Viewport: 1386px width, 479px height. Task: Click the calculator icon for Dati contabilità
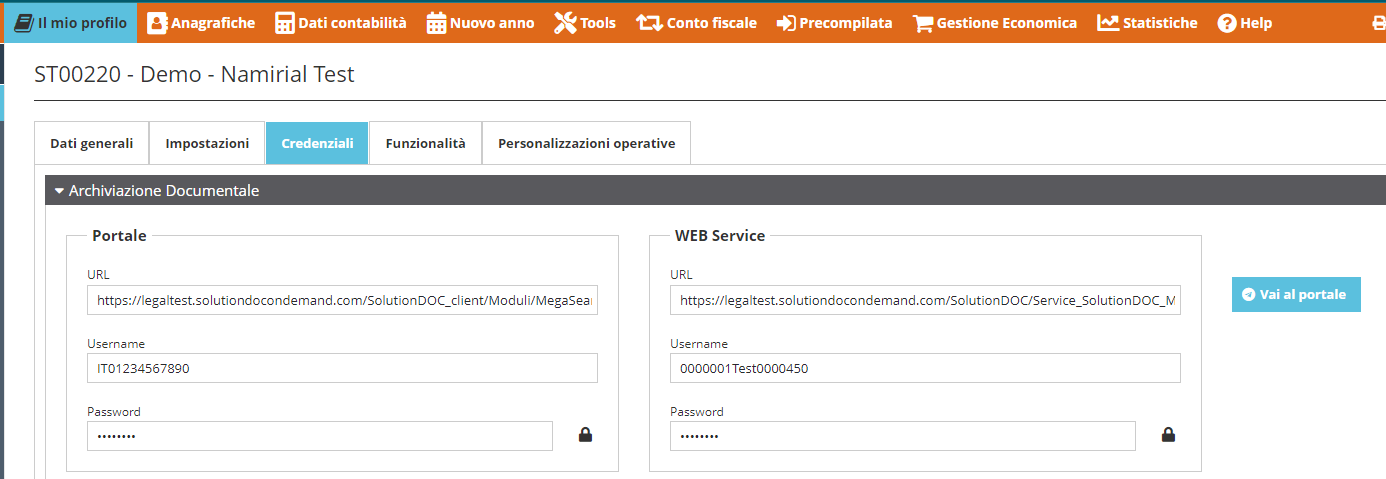click(x=285, y=23)
